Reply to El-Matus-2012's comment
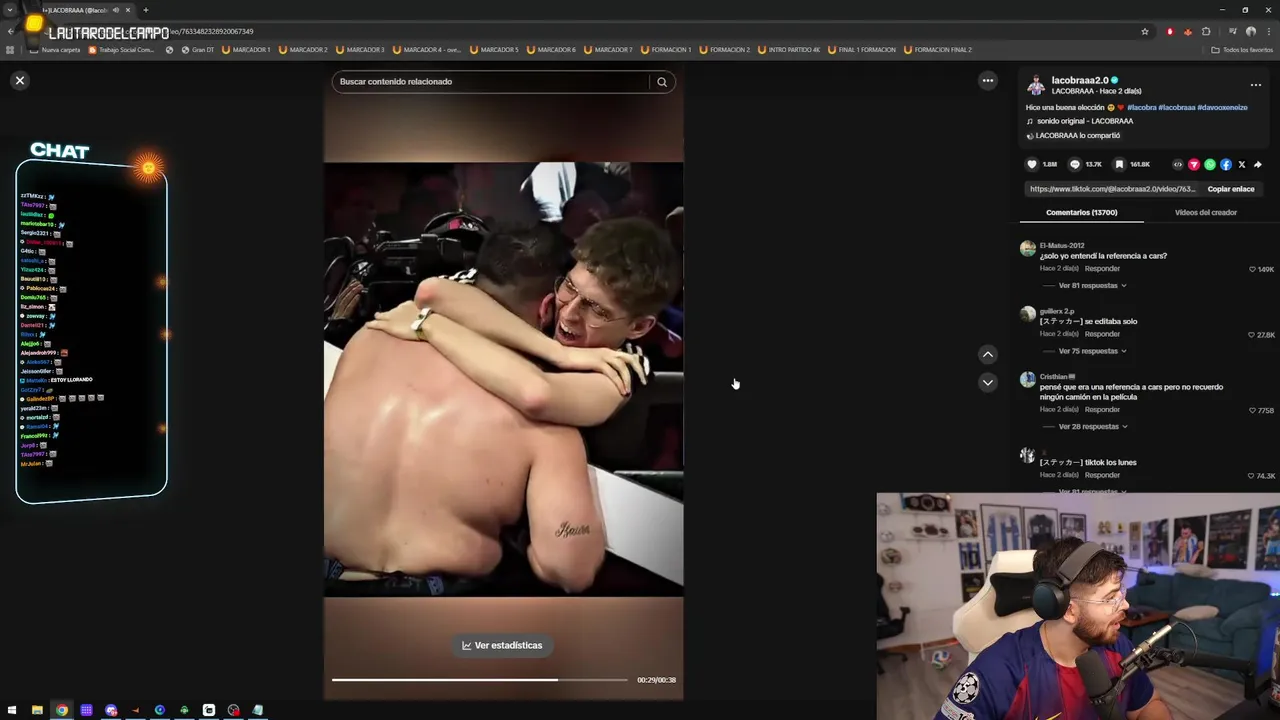1280x720 pixels. (x=1103, y=269)
